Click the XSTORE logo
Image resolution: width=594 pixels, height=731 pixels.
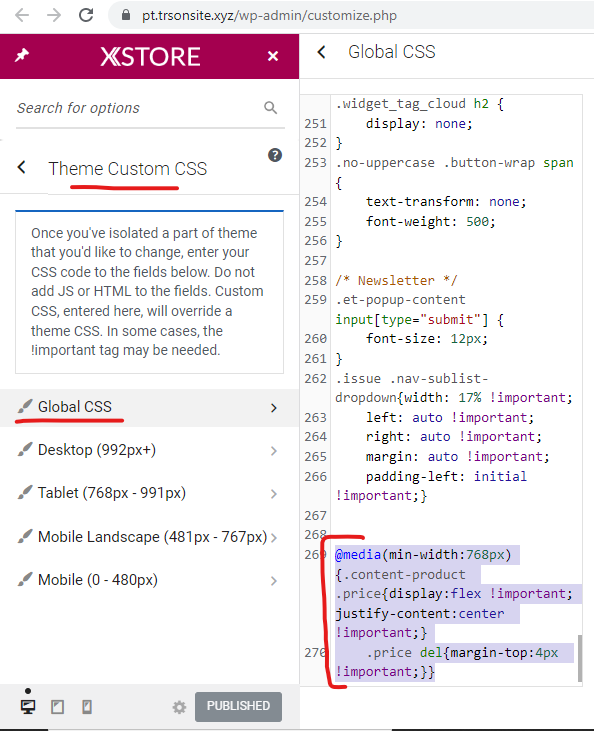click(150, 56)
